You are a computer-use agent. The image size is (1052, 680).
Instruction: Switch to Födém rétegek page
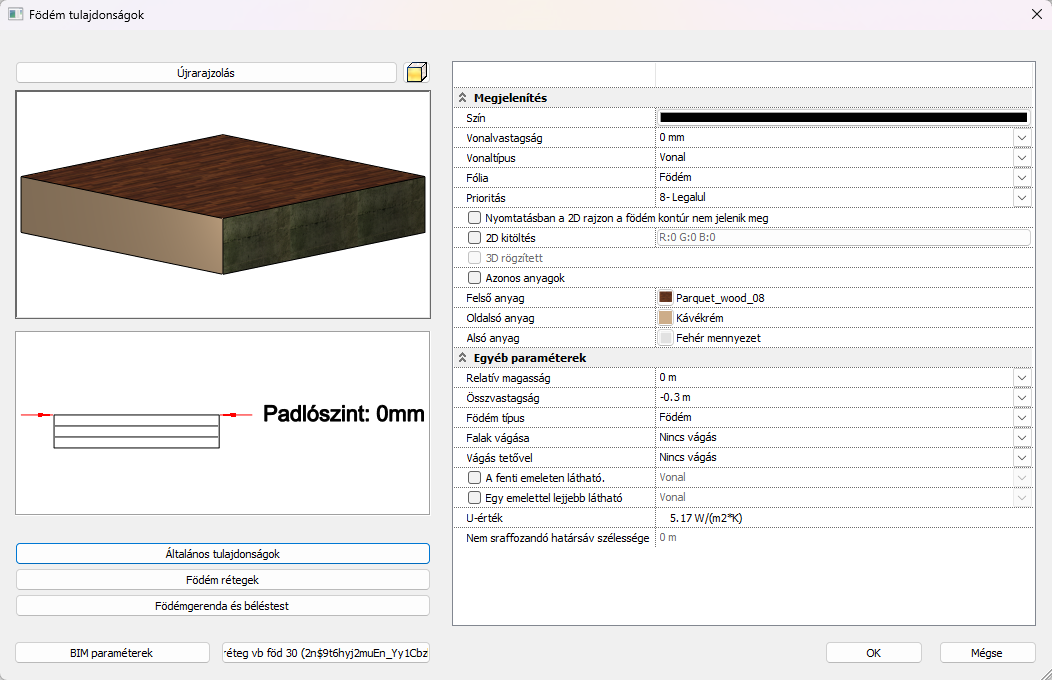(x=223, y=580)
